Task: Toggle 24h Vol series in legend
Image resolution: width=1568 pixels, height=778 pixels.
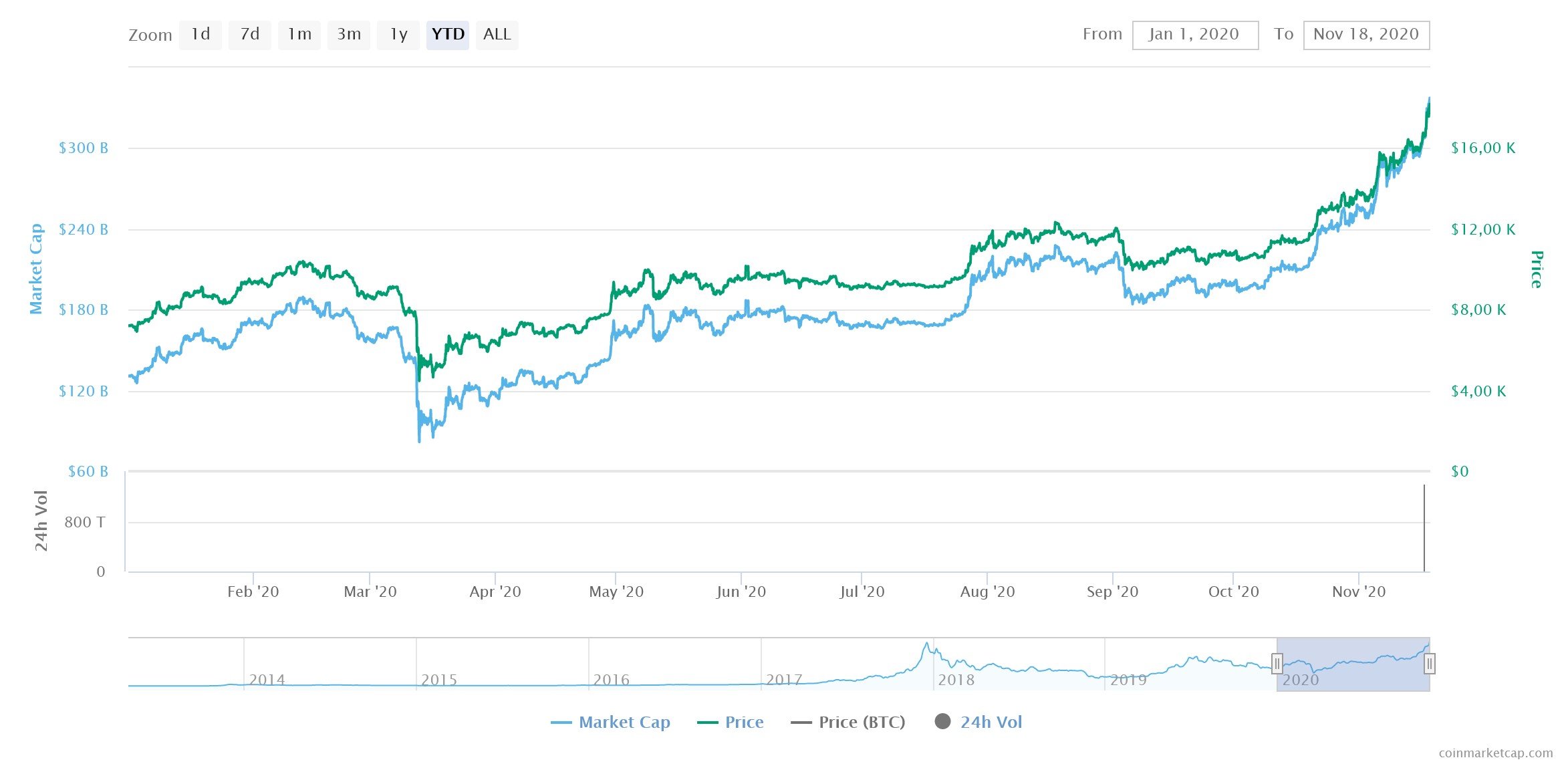Action: coord(991,722)
